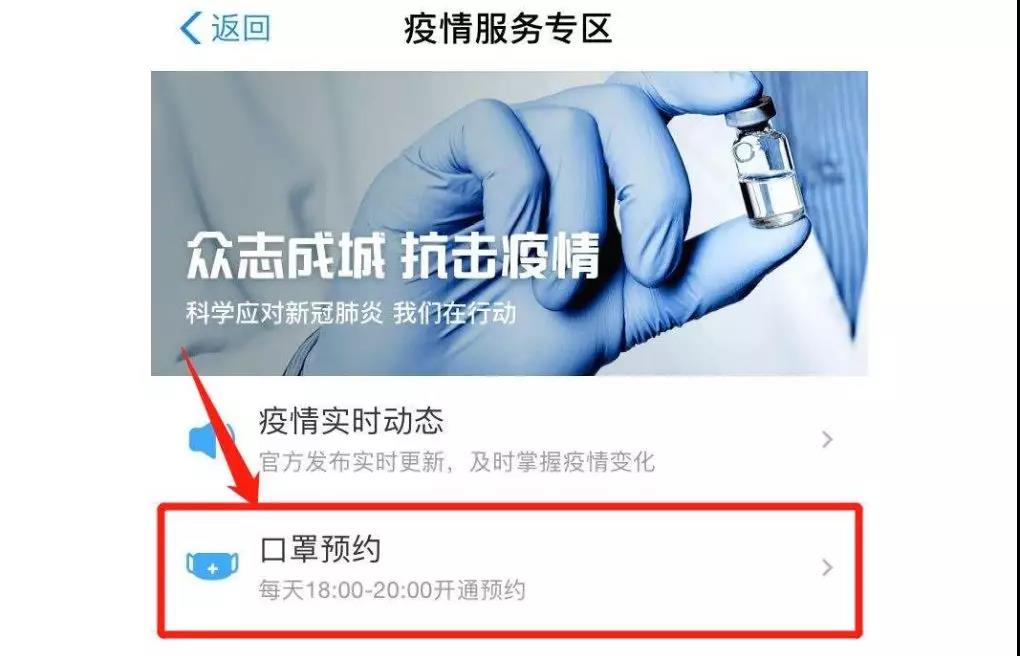The image size is (1020, 656).
Task: Tap the text 每天18:00-20:00开通预约
Action: point(392,590)
